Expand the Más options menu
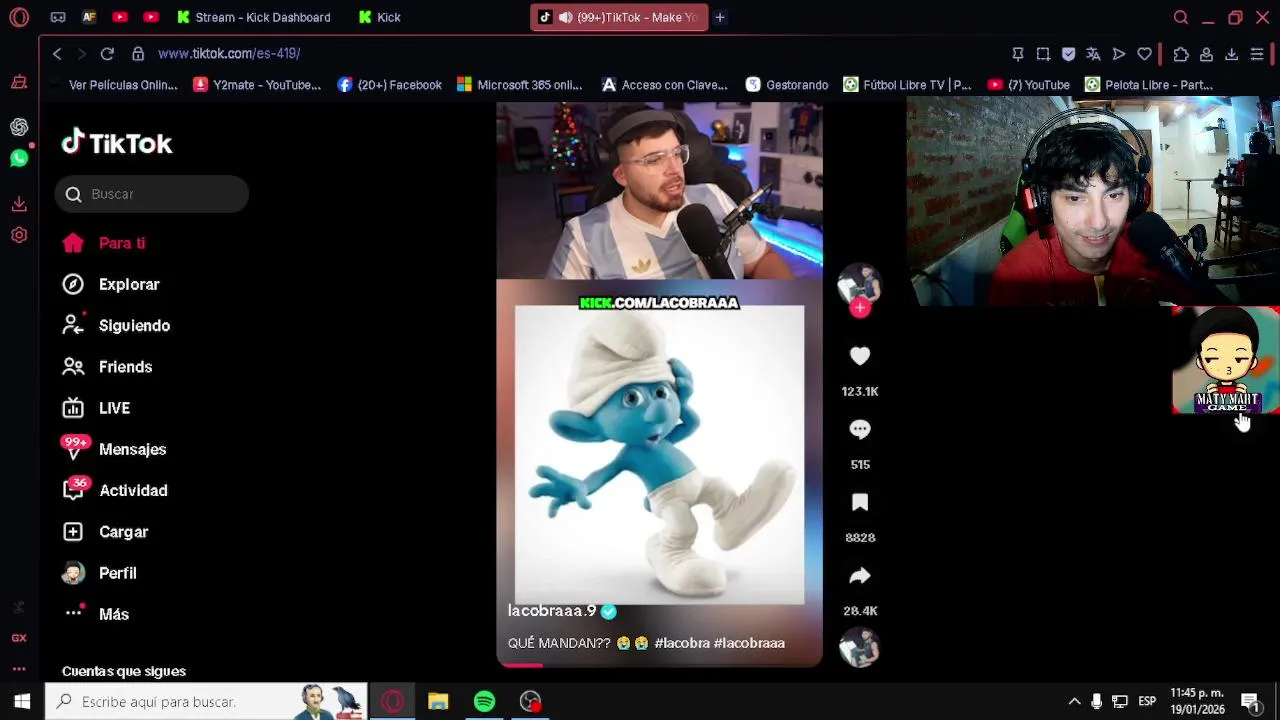1280x720 pixels. (x=95, y=614)
